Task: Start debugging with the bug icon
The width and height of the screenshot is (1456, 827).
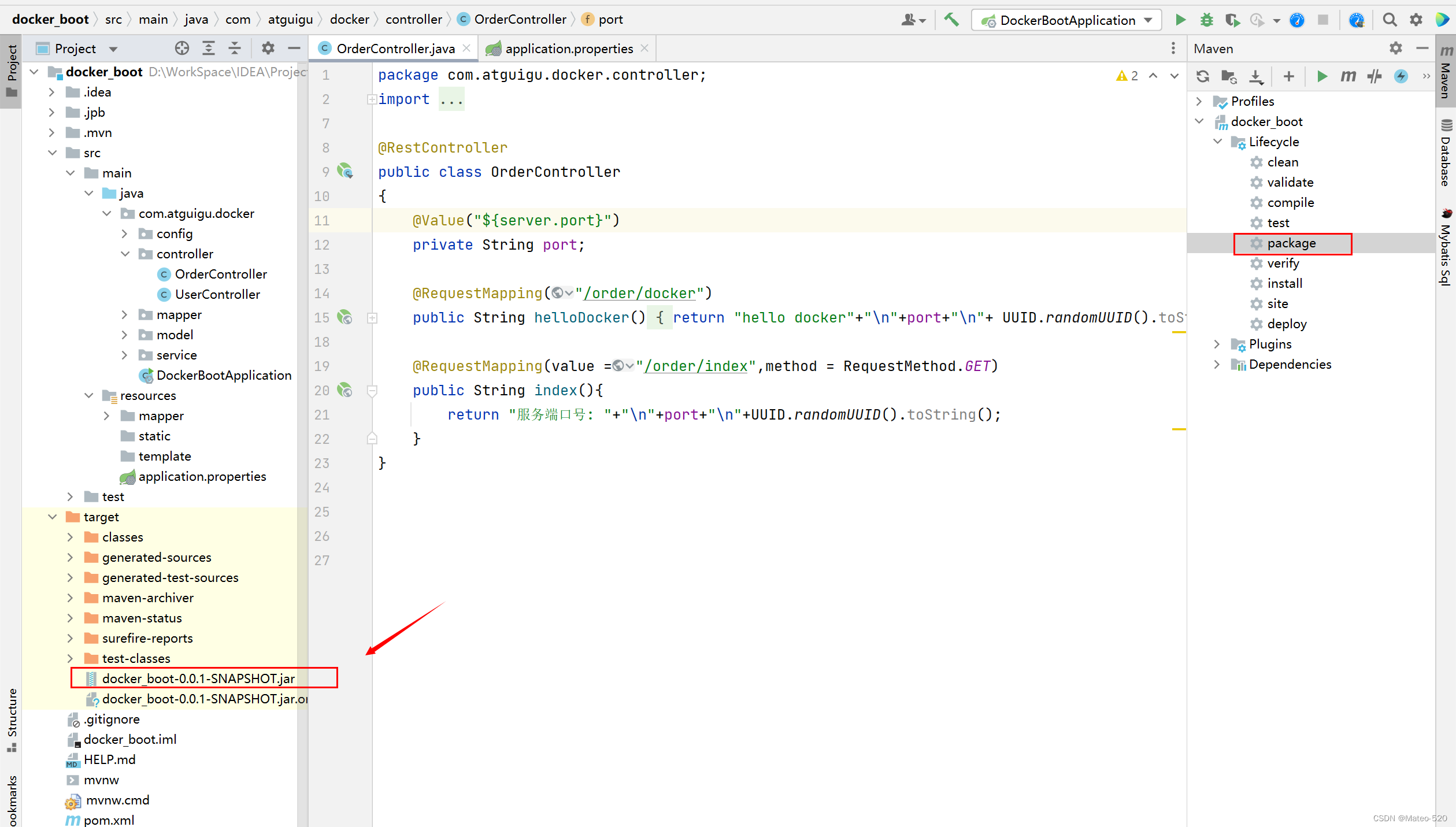Action: pos(1206,20)
